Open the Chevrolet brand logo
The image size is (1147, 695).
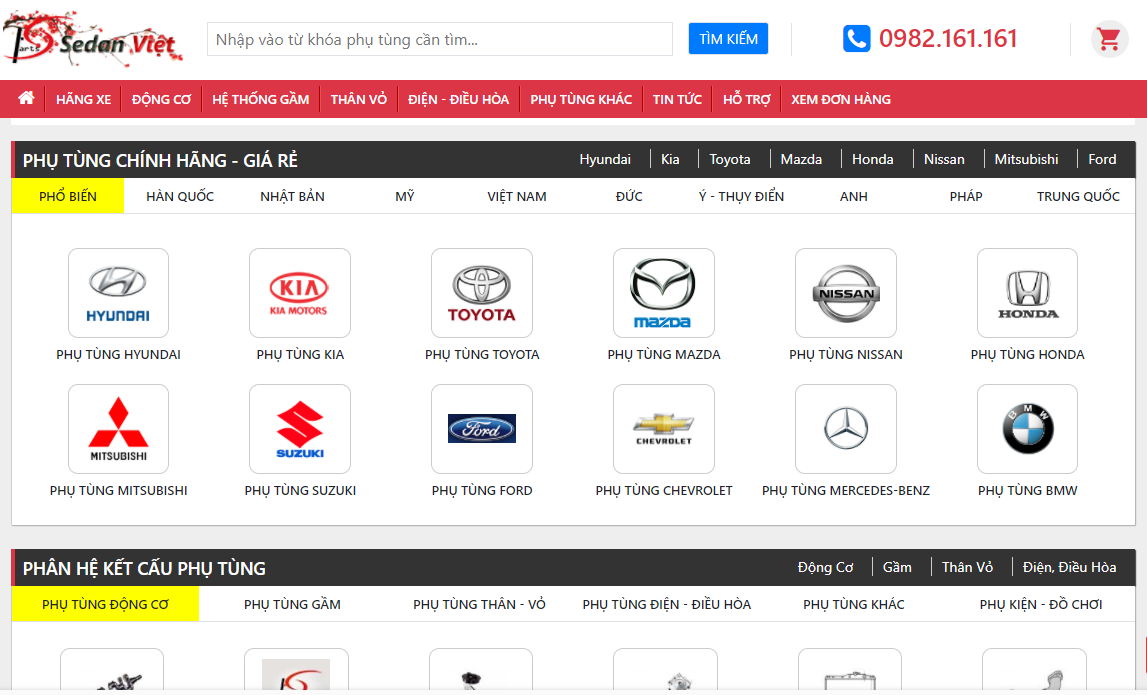click(663, 429)
